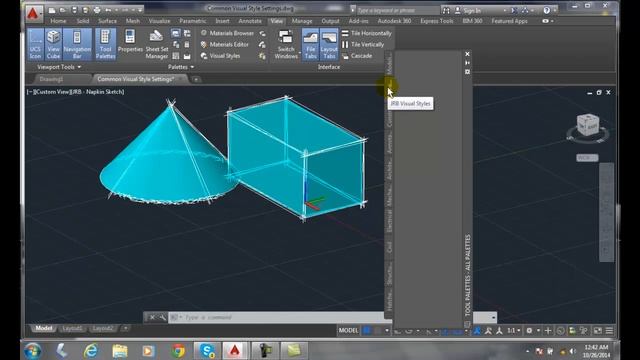The image size is (640, 360).
Task: Toggle the Layout Tabs display
Action: point(329,44)
